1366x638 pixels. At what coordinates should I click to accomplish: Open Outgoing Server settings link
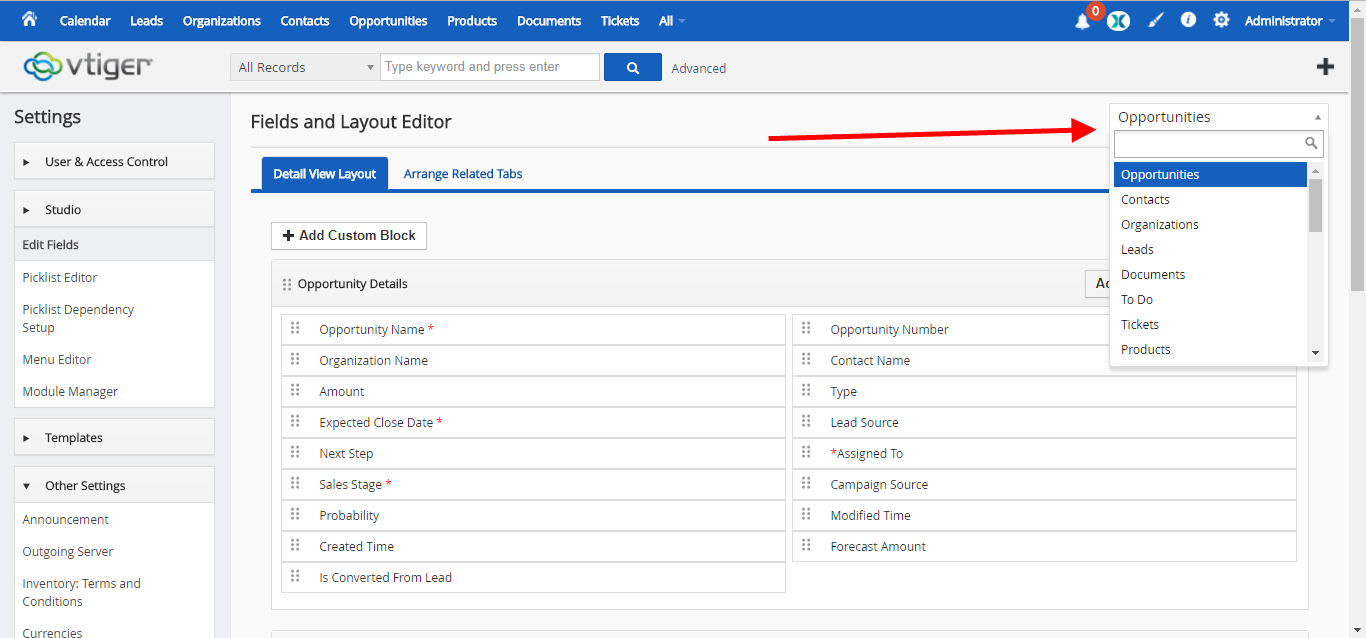pyautogui.click(x=68, y=551)
